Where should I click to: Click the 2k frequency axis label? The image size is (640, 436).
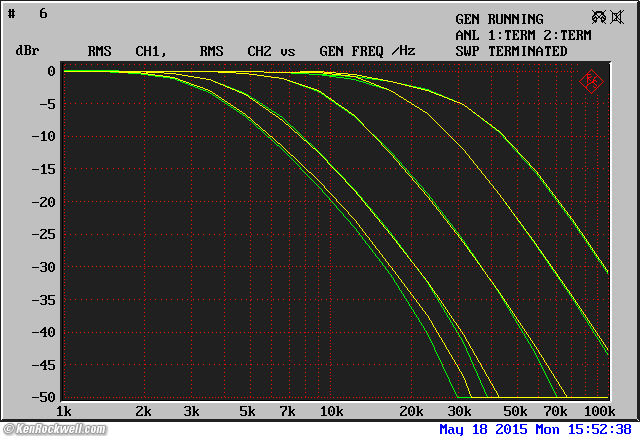143,412
